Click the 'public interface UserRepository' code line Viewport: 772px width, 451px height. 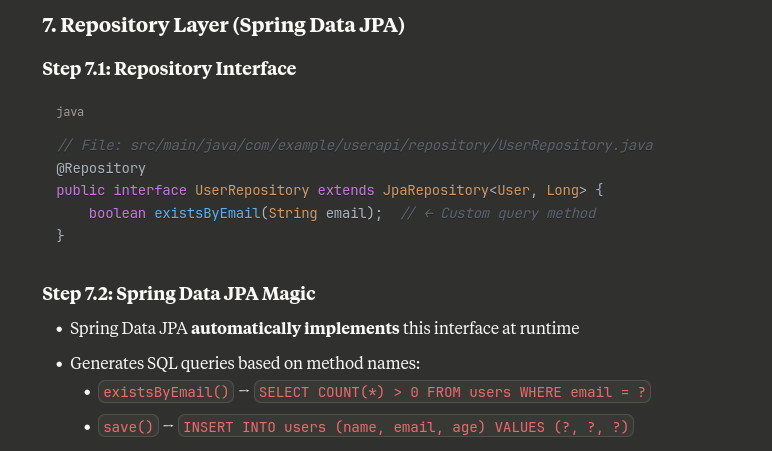[329, 191]
